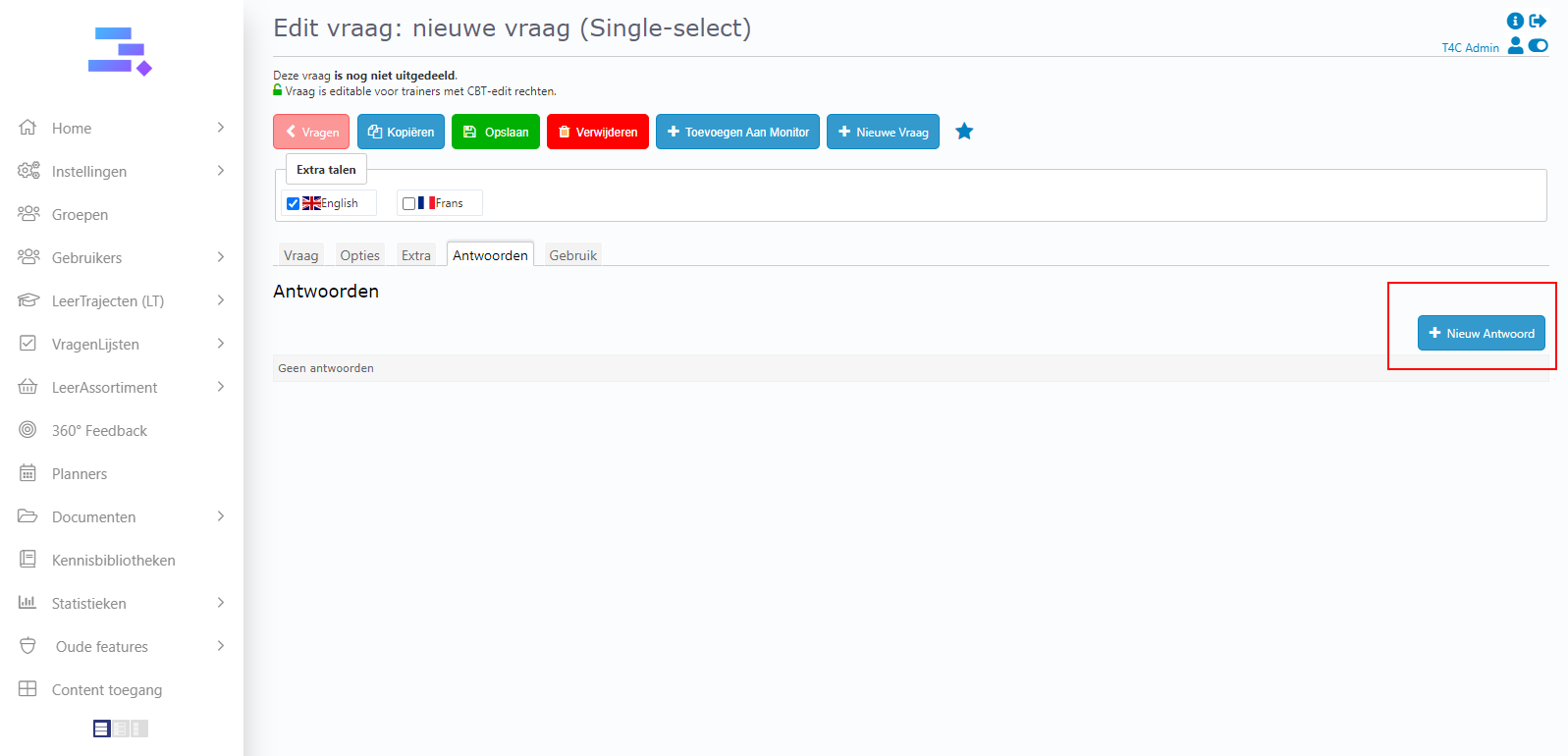Image resolution: width=1568 pixels, height=756 pixels.
Task: Go to Kennisbibliotheken in sidebar
Action: pos(113,561)
